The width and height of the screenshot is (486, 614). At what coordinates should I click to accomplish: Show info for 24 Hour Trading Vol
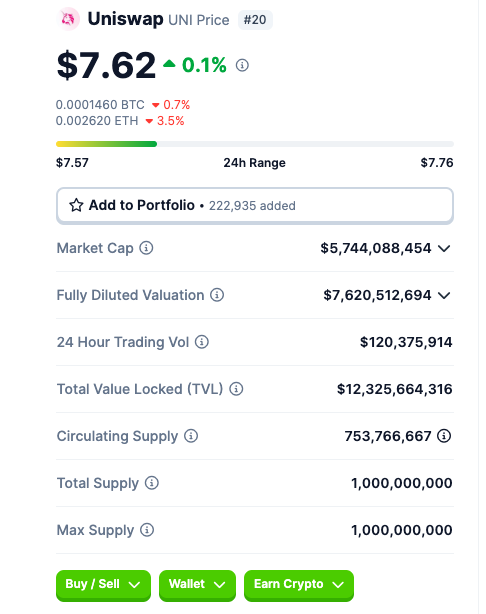click(202, 342)
